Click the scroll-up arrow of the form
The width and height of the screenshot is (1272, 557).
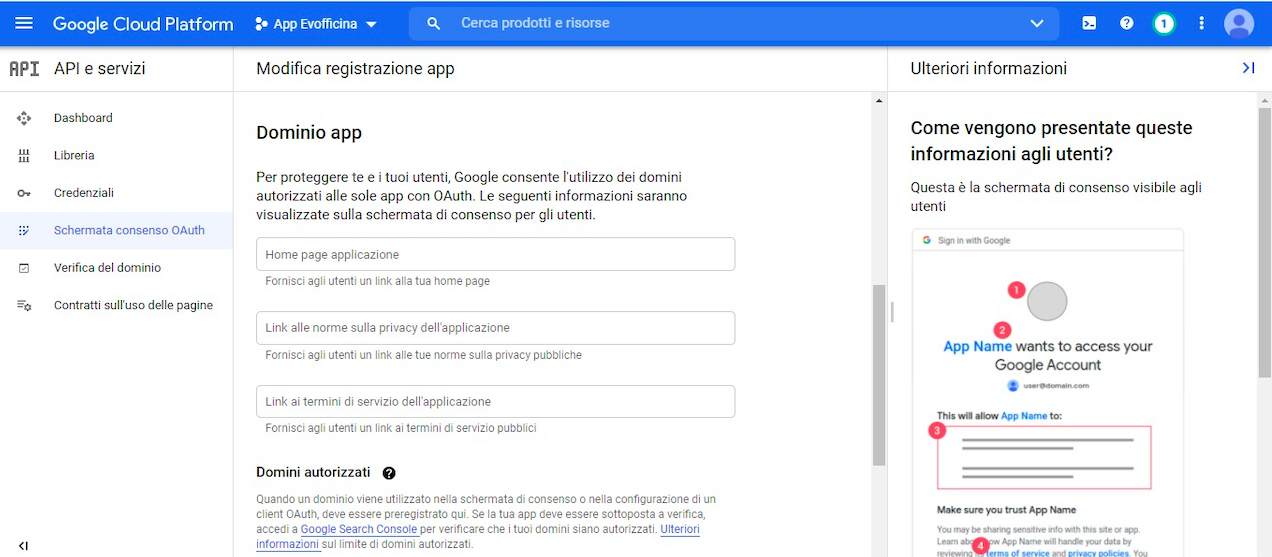(x=879, y=101)
